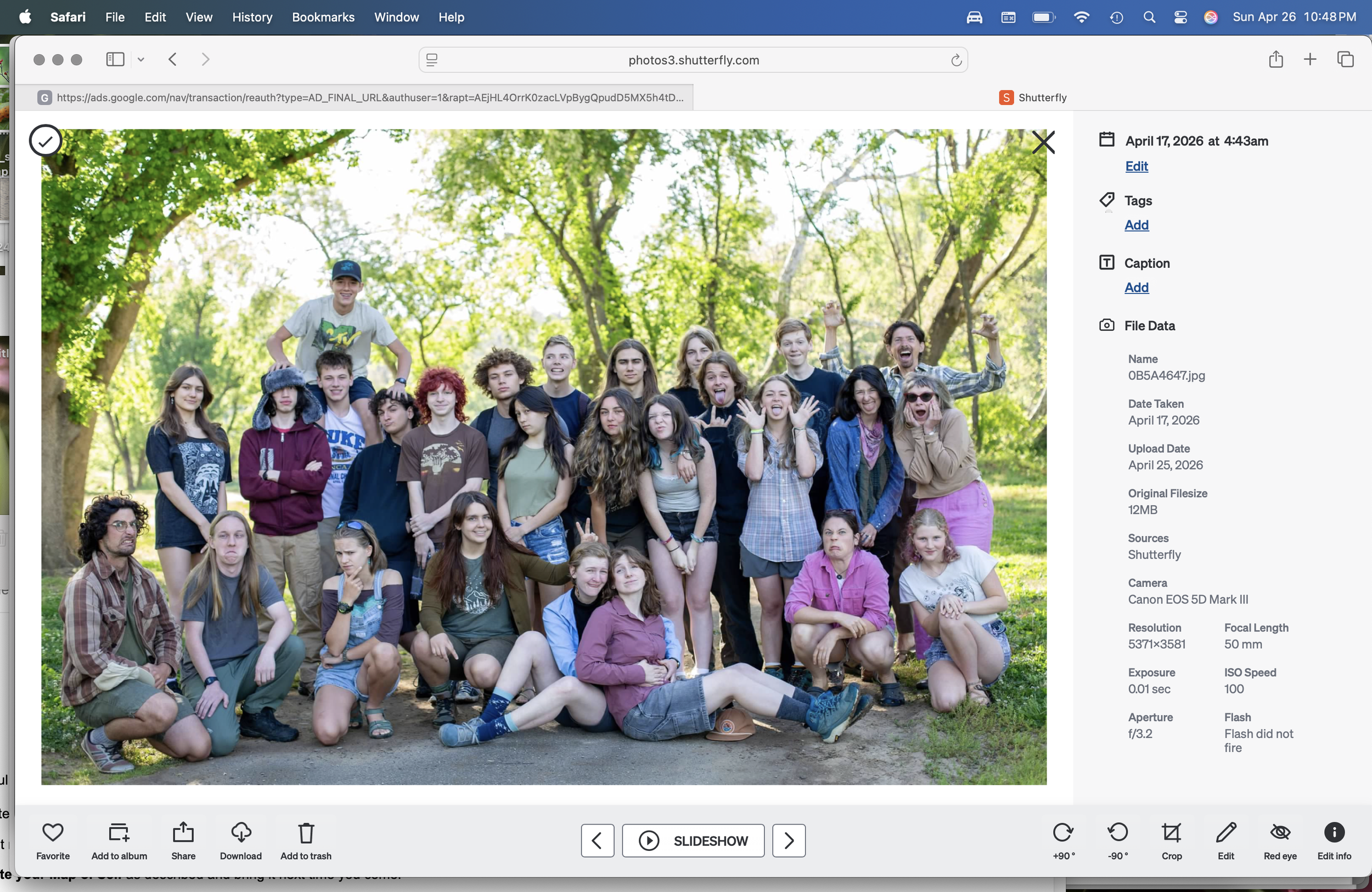Rotate photo -90 degrees counterclockwise
Screen dimensions: 1372x892
pos(1117,833)
